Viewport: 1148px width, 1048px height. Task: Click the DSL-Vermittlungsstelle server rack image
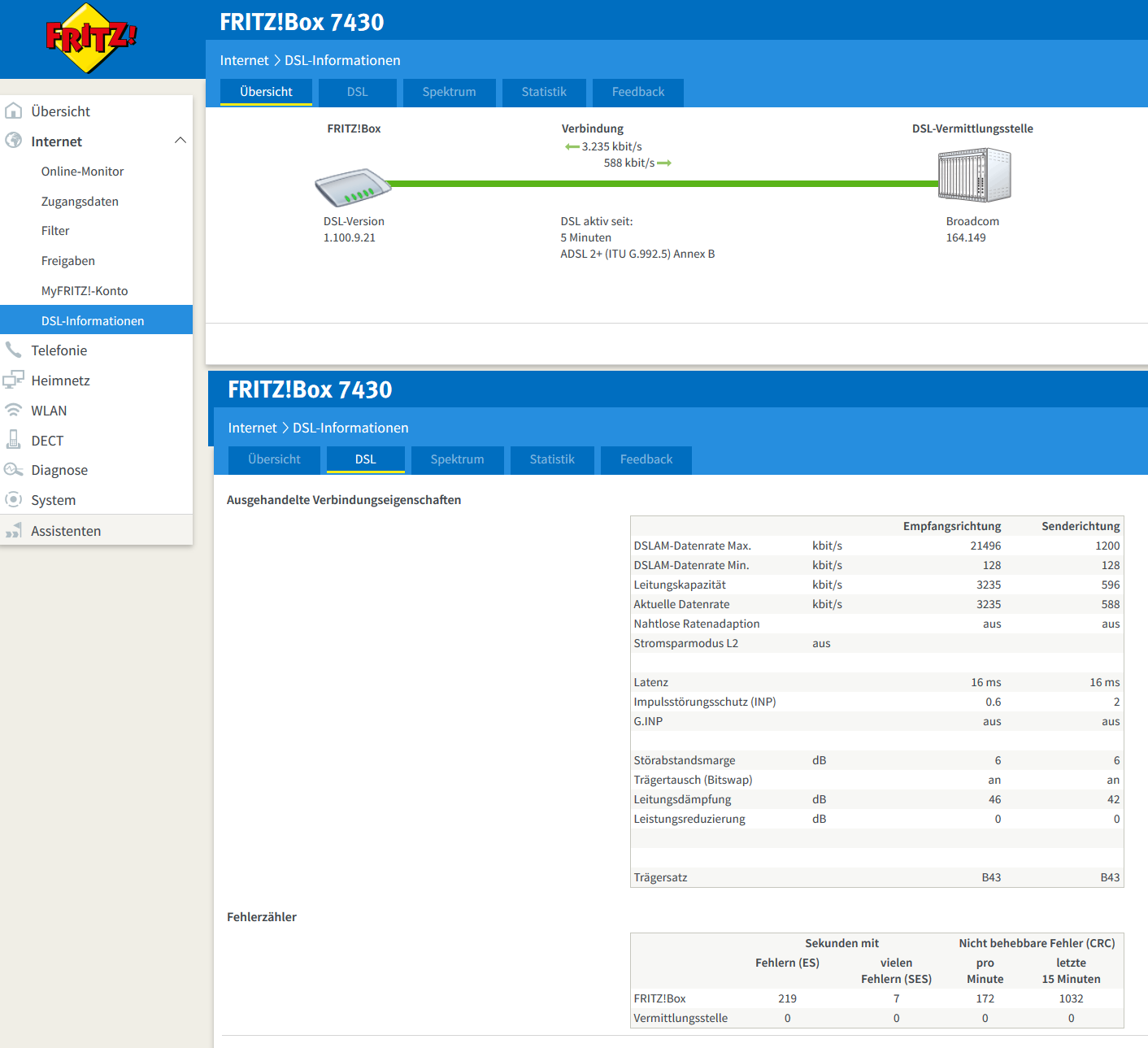(x=974, y=175)
